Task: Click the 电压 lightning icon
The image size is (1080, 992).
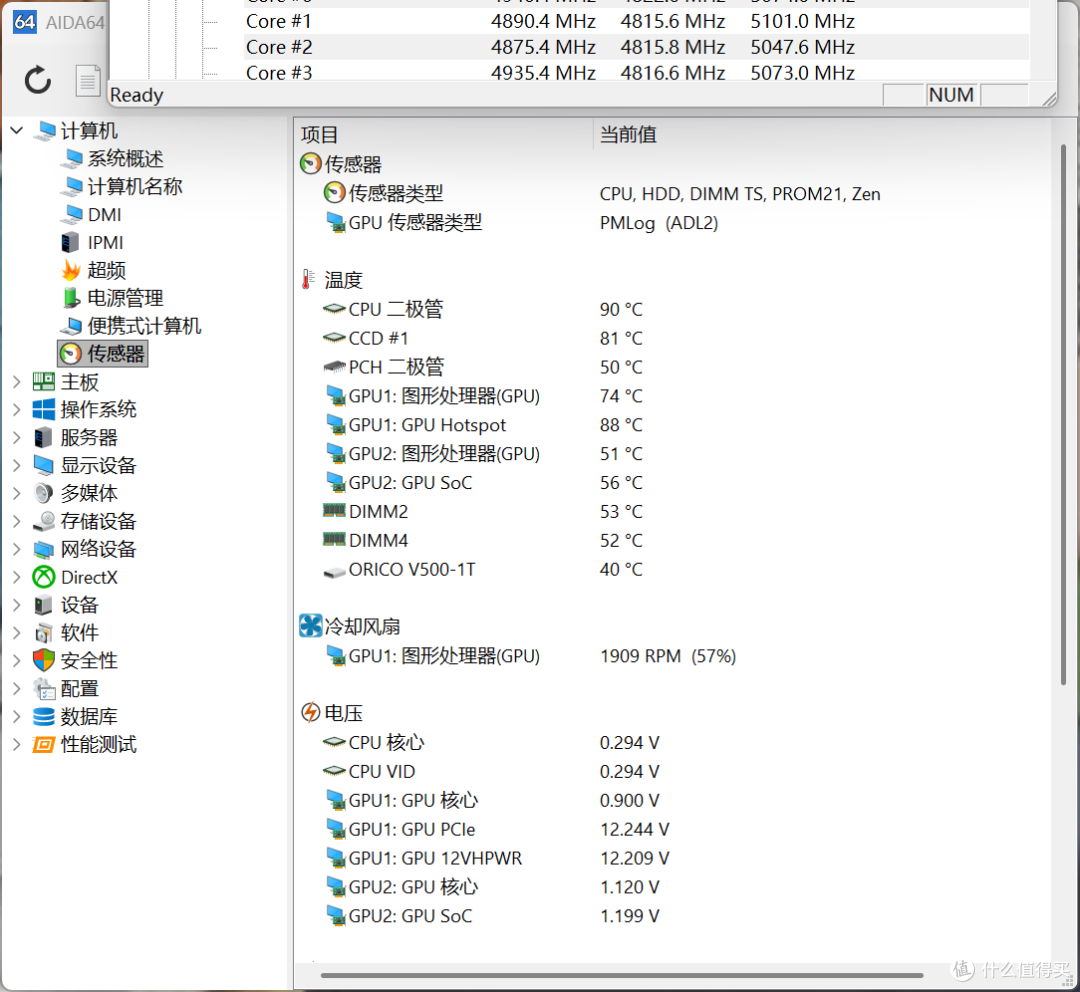Action: point(311,713)
